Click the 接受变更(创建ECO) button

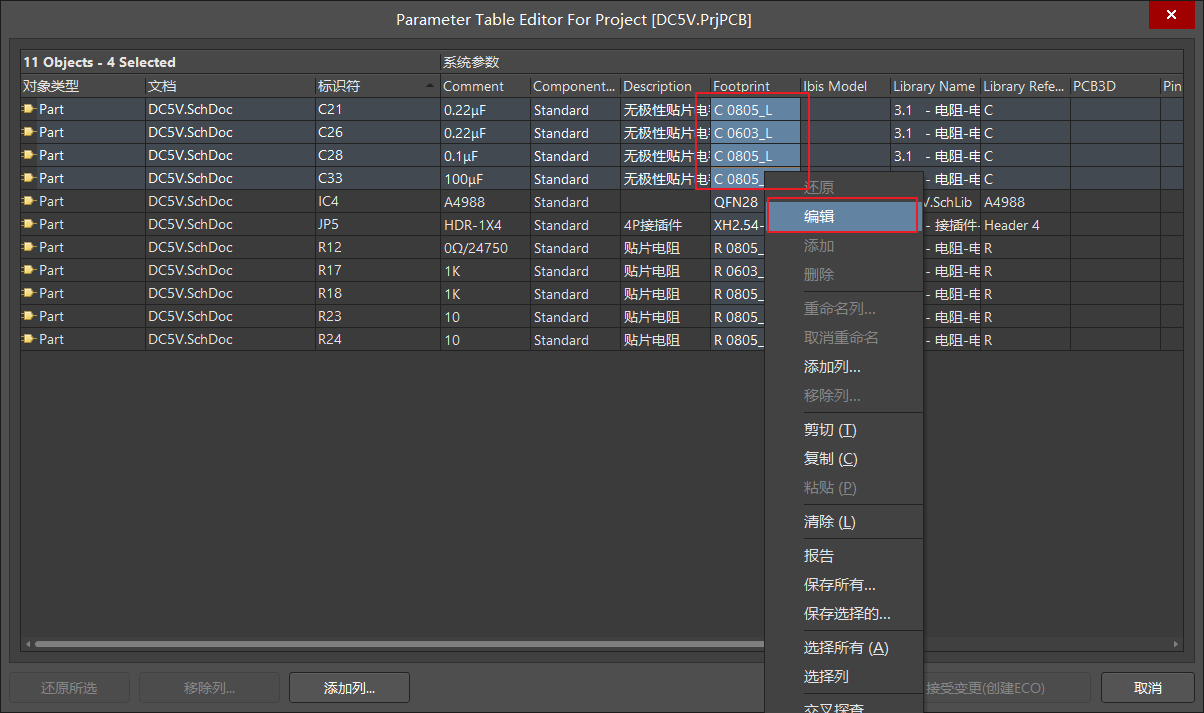(1006, 688)
